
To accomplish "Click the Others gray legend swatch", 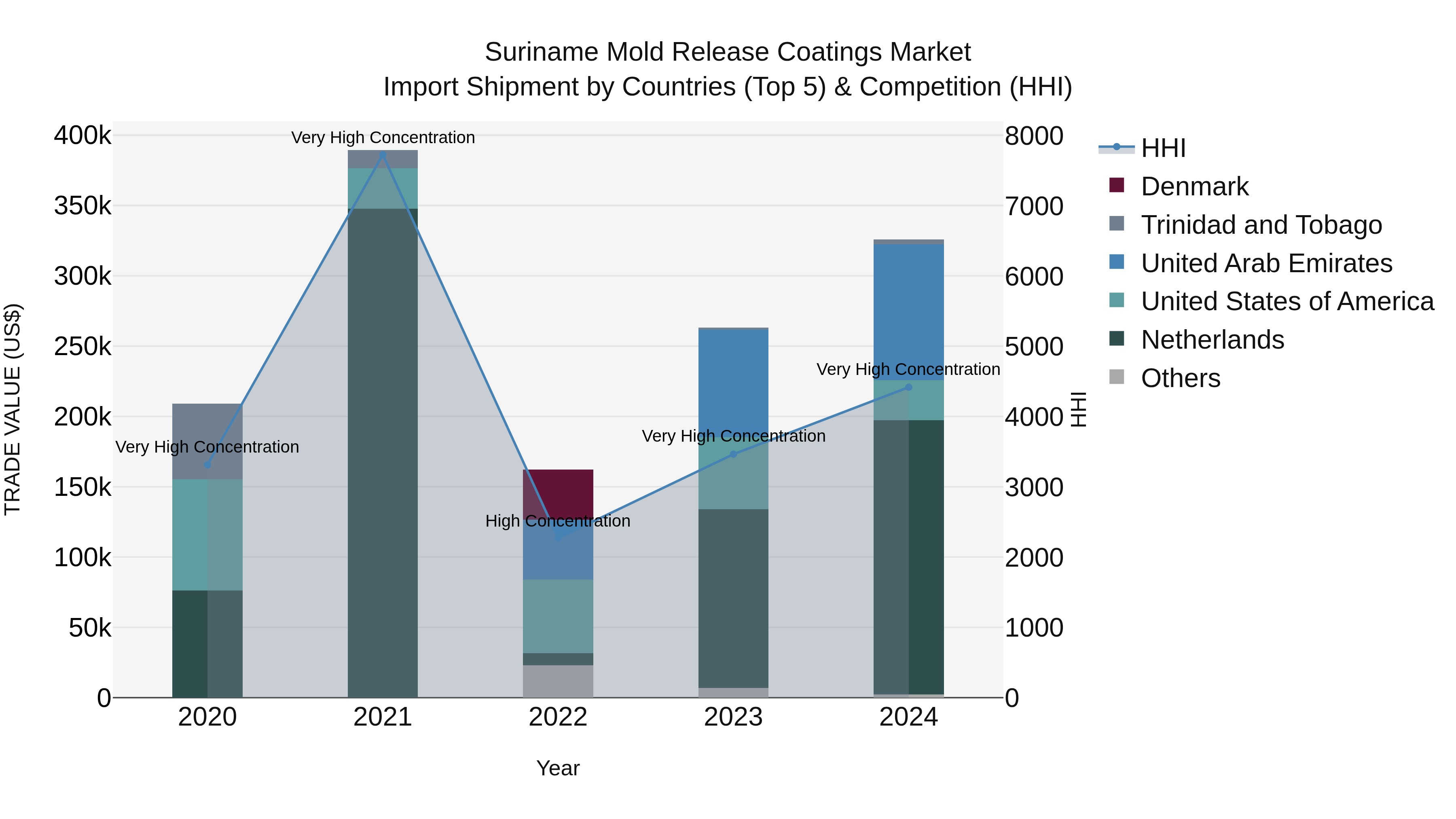I will tap(1117, 377).
